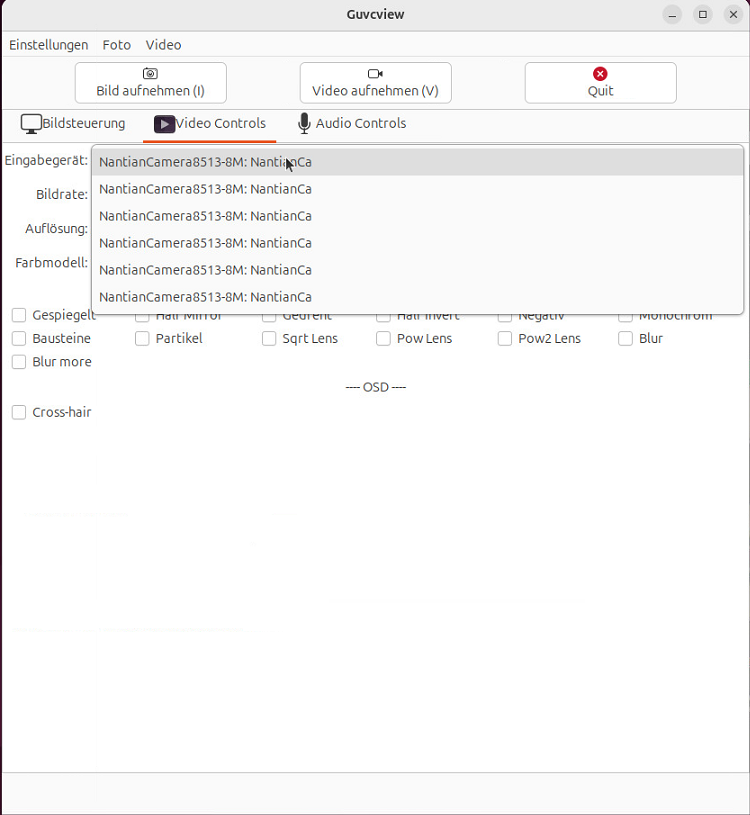The width and height of the screenshot is (750, 815).
Task: Enable the Gespiegelt checkbox
Action: coord(19,315)
